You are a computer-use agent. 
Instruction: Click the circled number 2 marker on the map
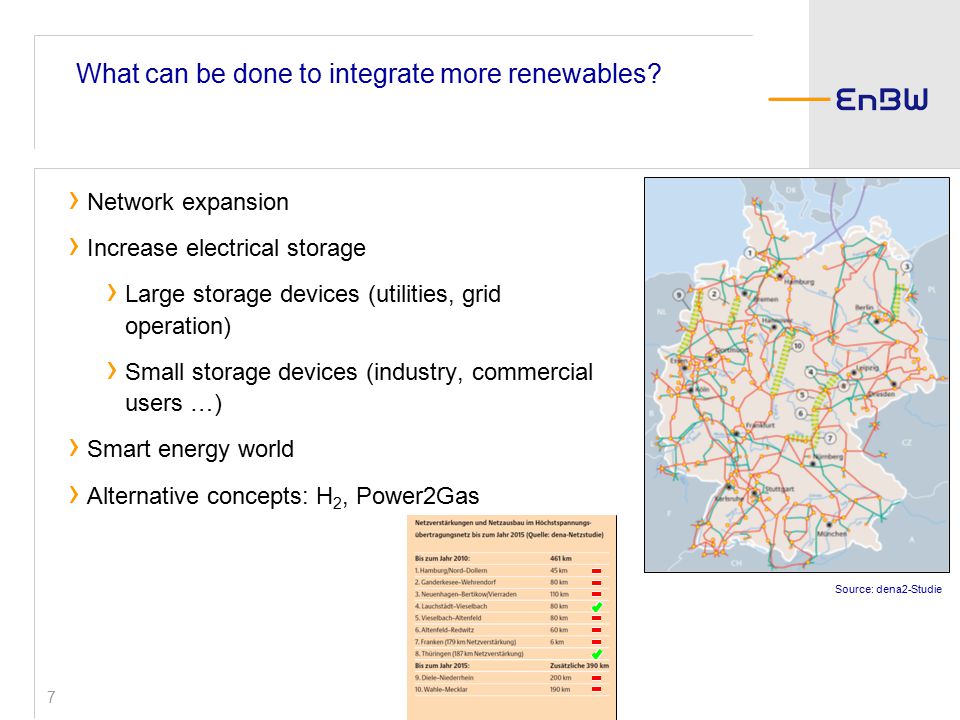(714, 294)
